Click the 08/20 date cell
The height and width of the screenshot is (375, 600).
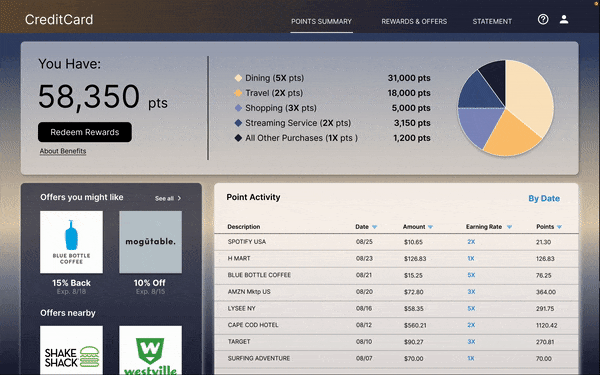pyautogui.click(x=364, y=292)
